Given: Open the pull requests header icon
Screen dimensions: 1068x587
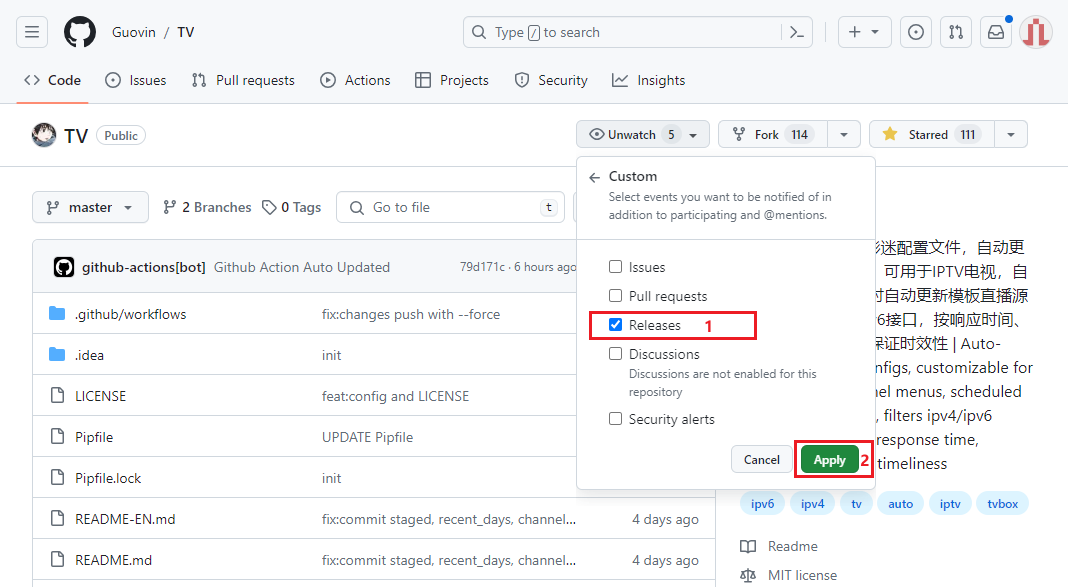Looking at the screenshot, I should [x=956, y=32].
